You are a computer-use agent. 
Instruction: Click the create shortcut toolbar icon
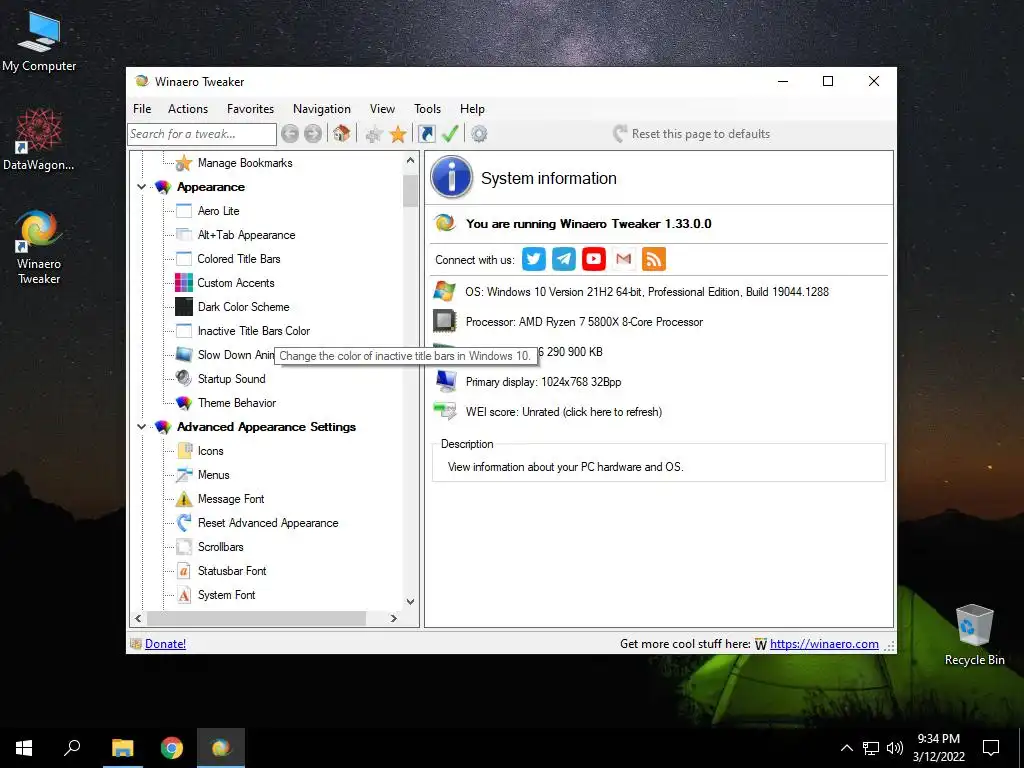[x=426, y=134]
